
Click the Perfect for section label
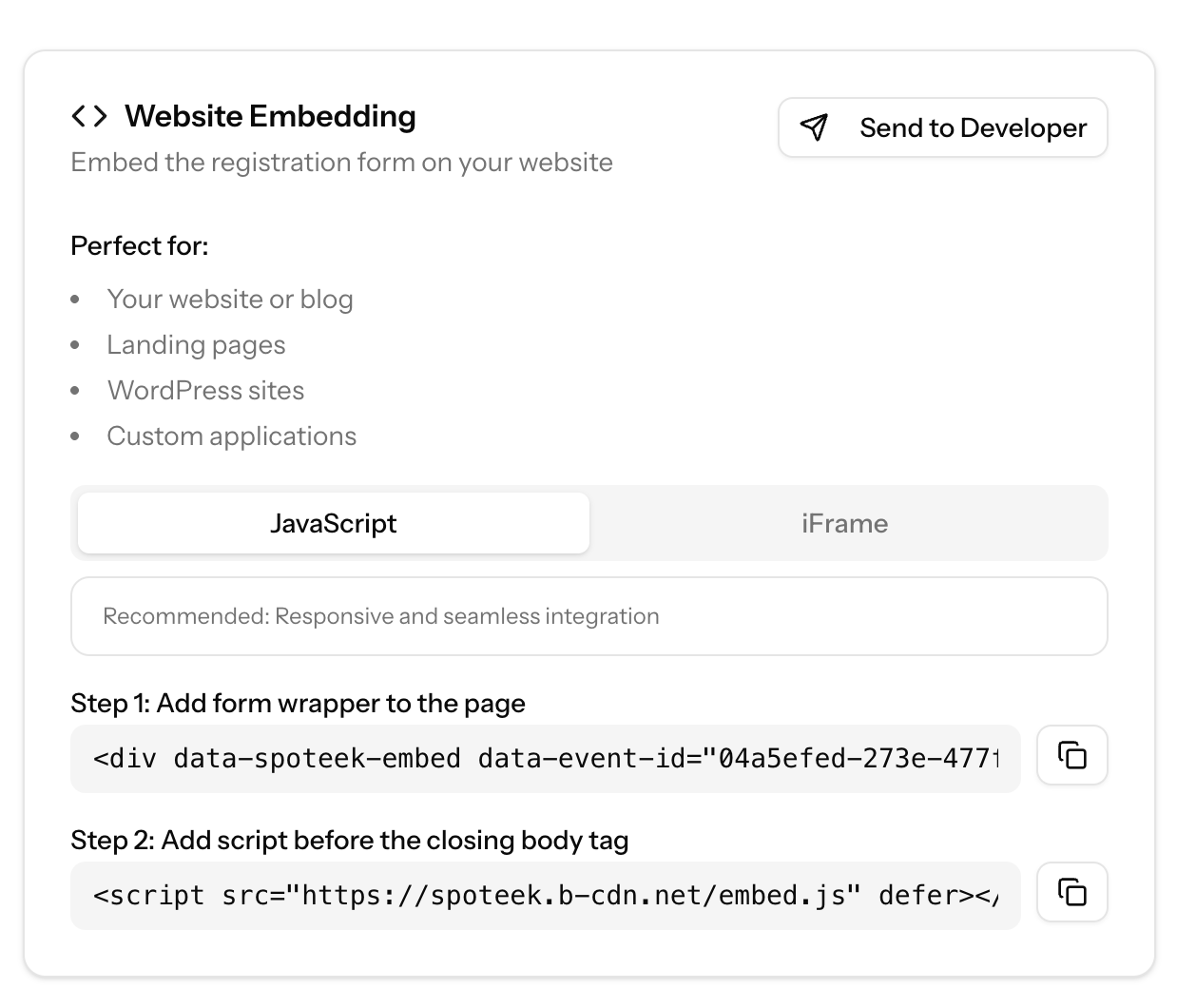pyautogui.click(x=140, y=244)
